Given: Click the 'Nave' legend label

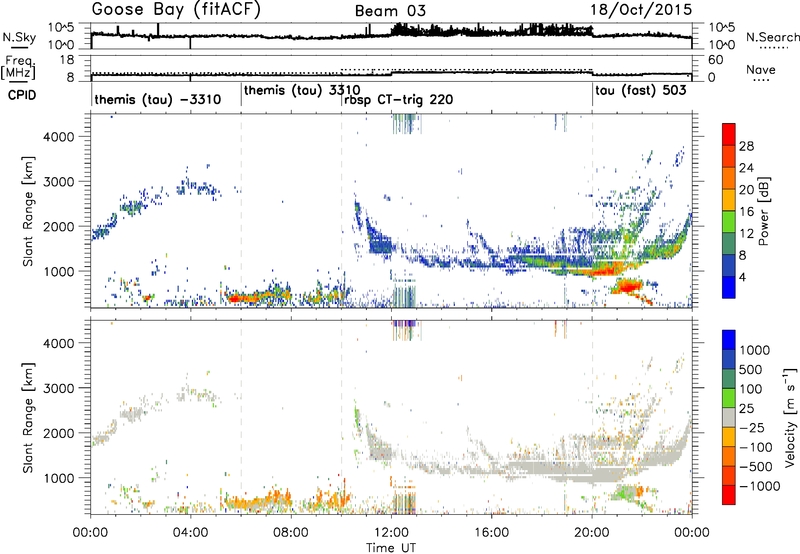Looking at the screenshot, I should click(761, 70).
